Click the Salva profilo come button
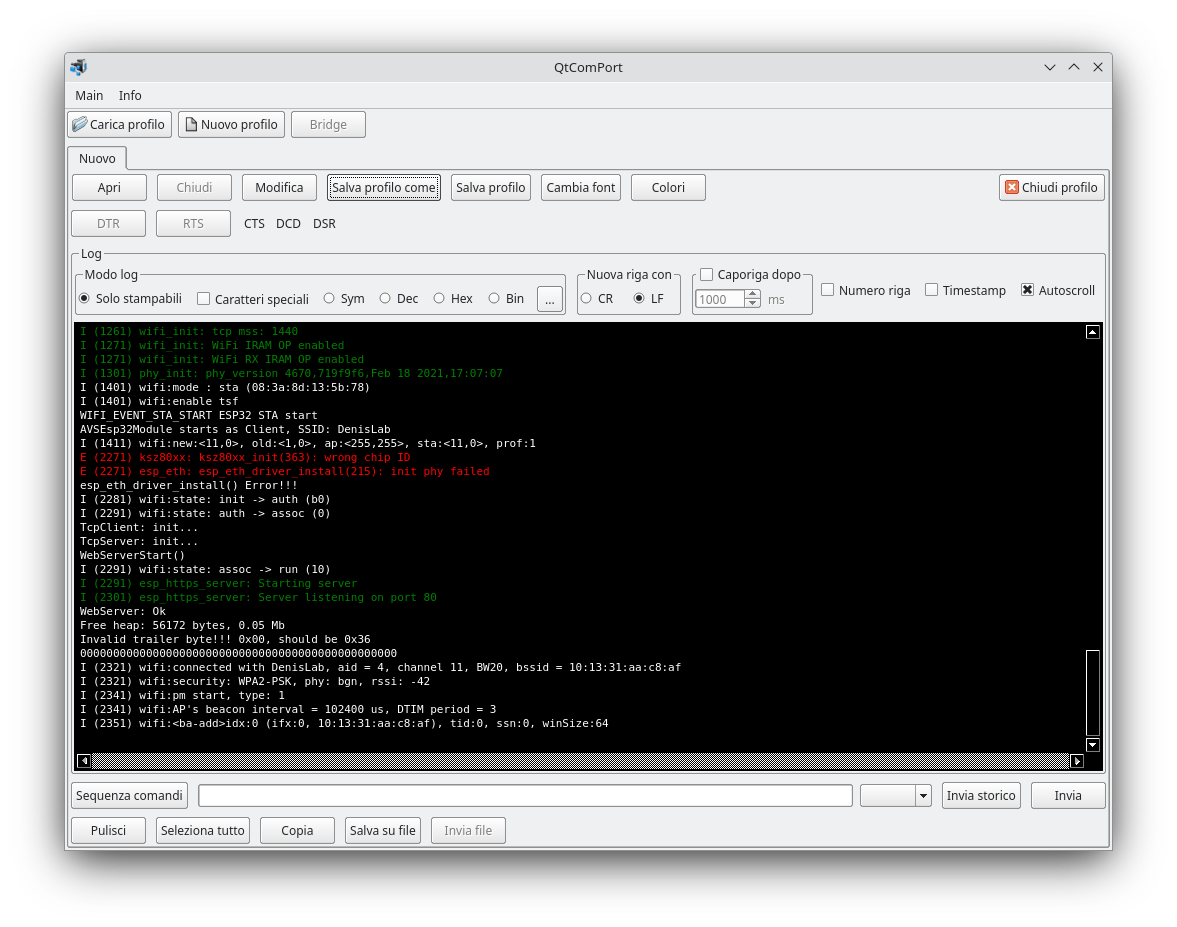Image resolution: width=1177 pixels, height=927 pixels. [383, 187]
